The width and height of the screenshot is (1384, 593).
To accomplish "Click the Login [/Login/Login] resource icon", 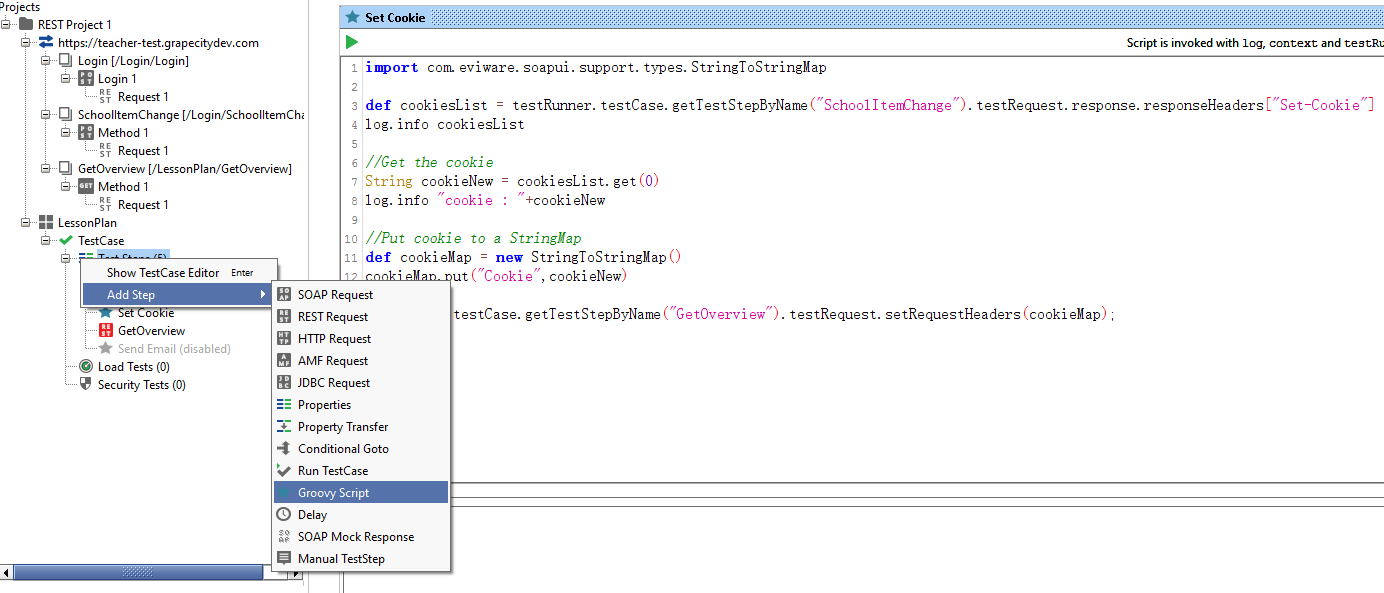I will pos(66,60).
